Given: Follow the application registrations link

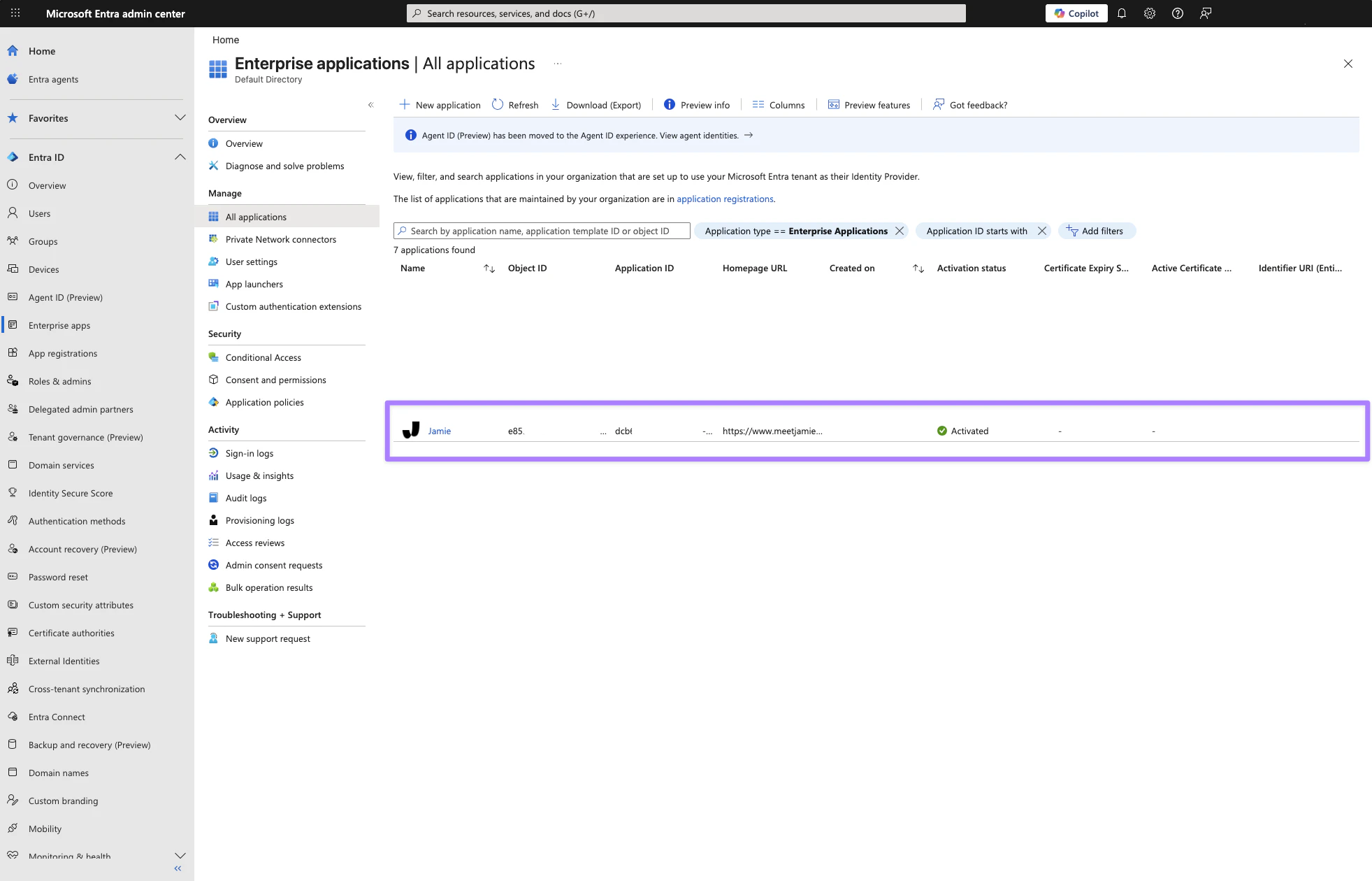Looking at the screenshot, I should [x=725, y=199].
